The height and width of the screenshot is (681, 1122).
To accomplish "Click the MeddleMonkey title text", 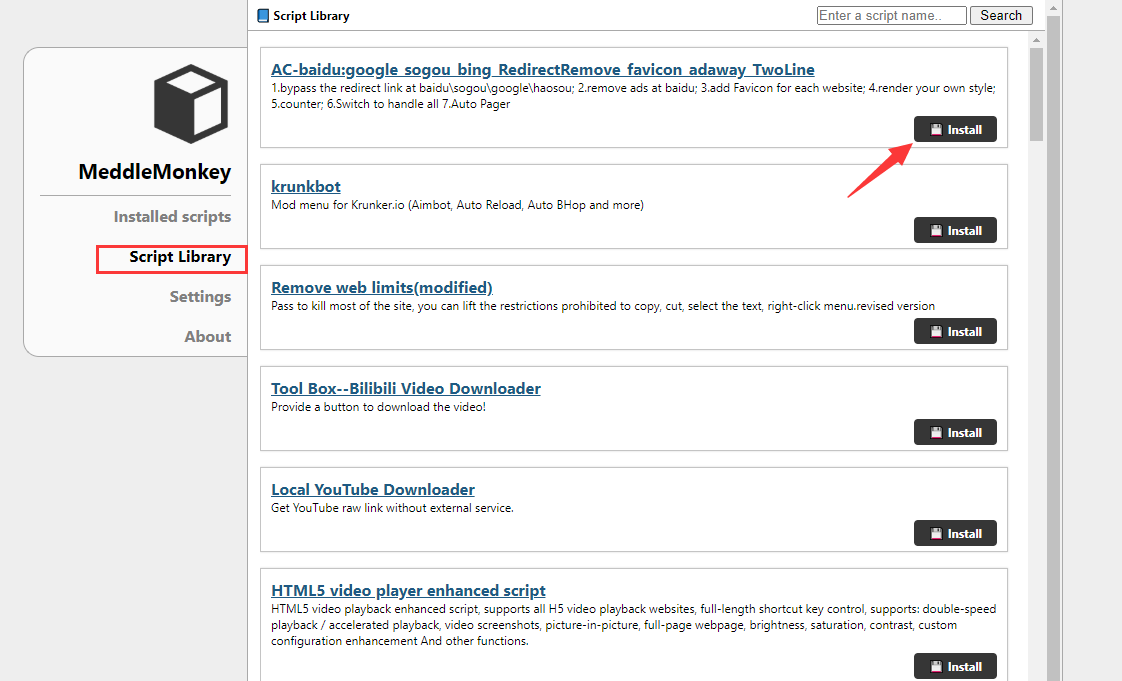I will tap(155, 172).
